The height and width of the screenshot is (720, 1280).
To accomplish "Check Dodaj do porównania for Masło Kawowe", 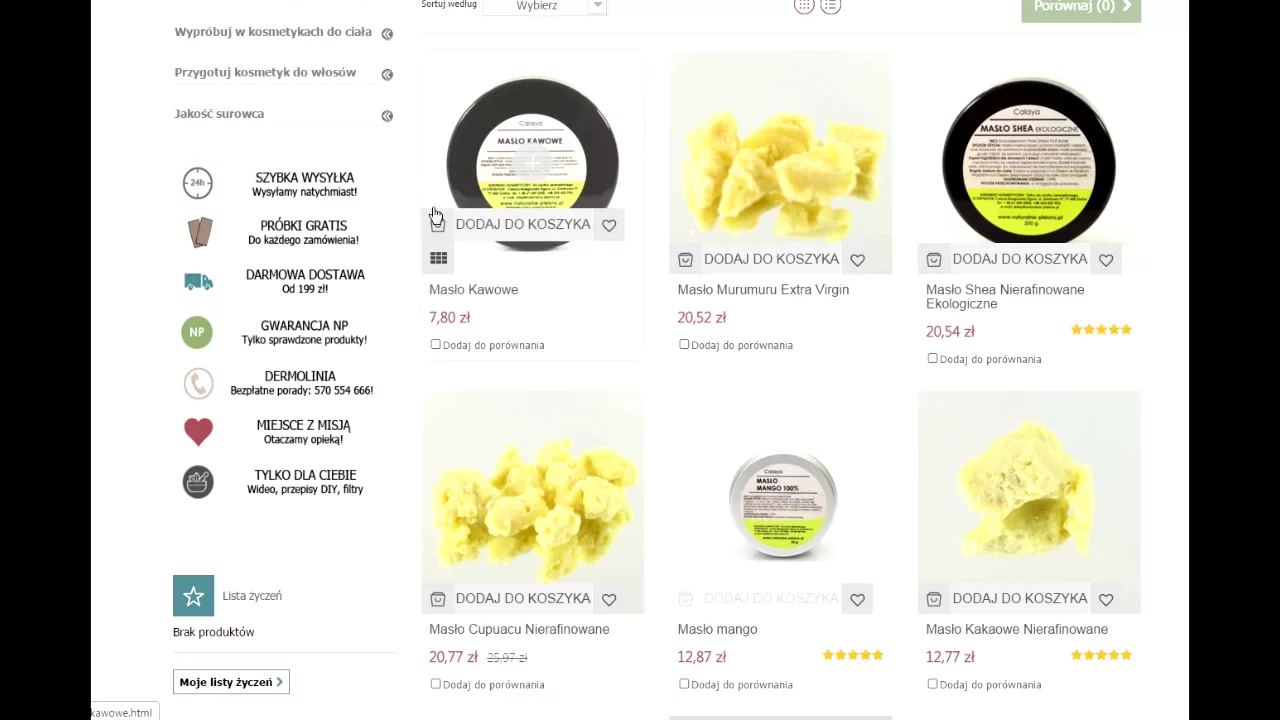I will click(x=435, y=344).
